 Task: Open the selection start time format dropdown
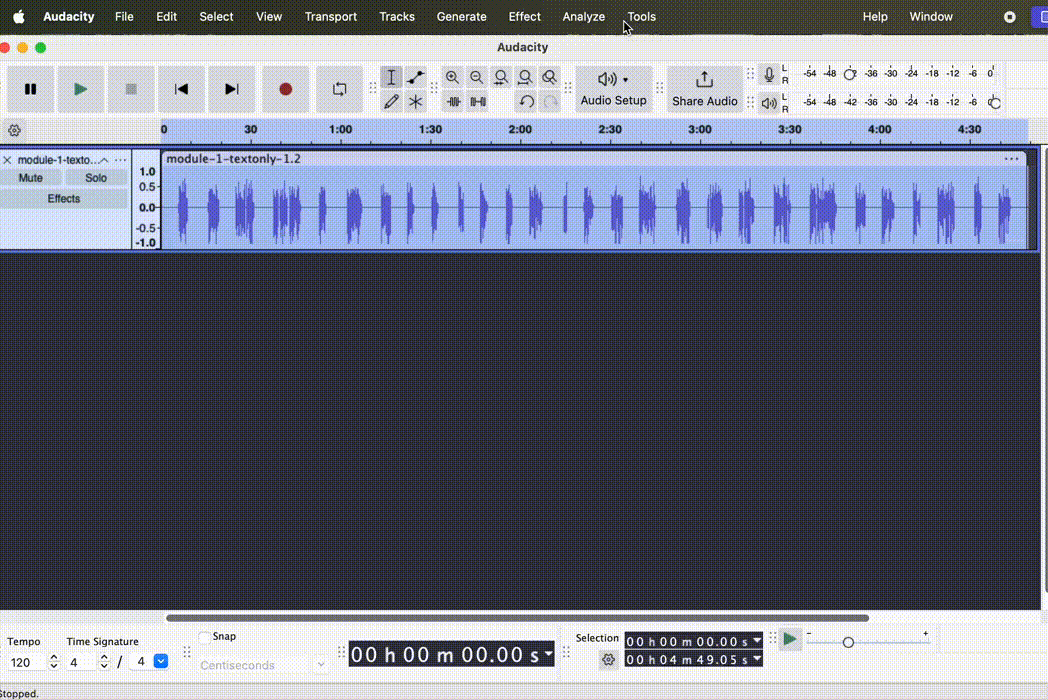(757, 641)
